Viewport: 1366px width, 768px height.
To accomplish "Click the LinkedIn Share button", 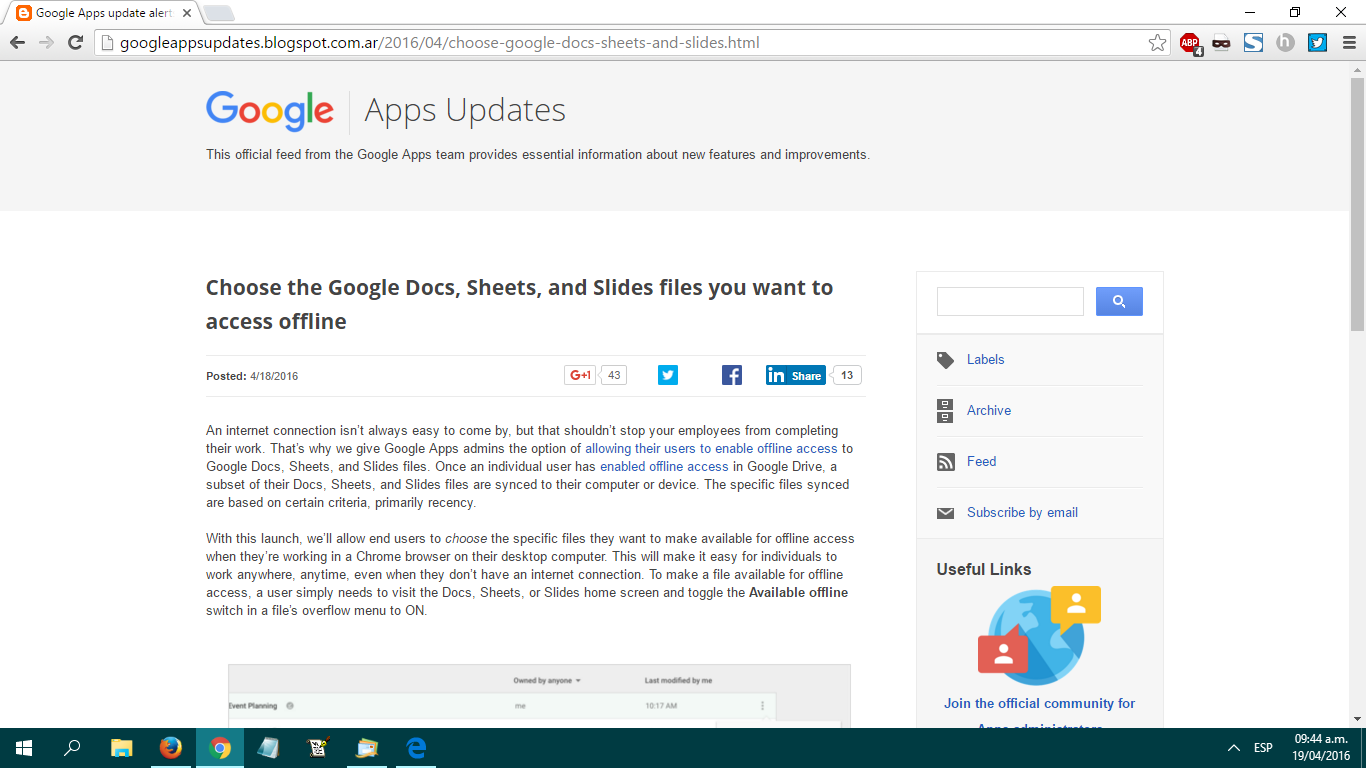I will pos(796,375).
